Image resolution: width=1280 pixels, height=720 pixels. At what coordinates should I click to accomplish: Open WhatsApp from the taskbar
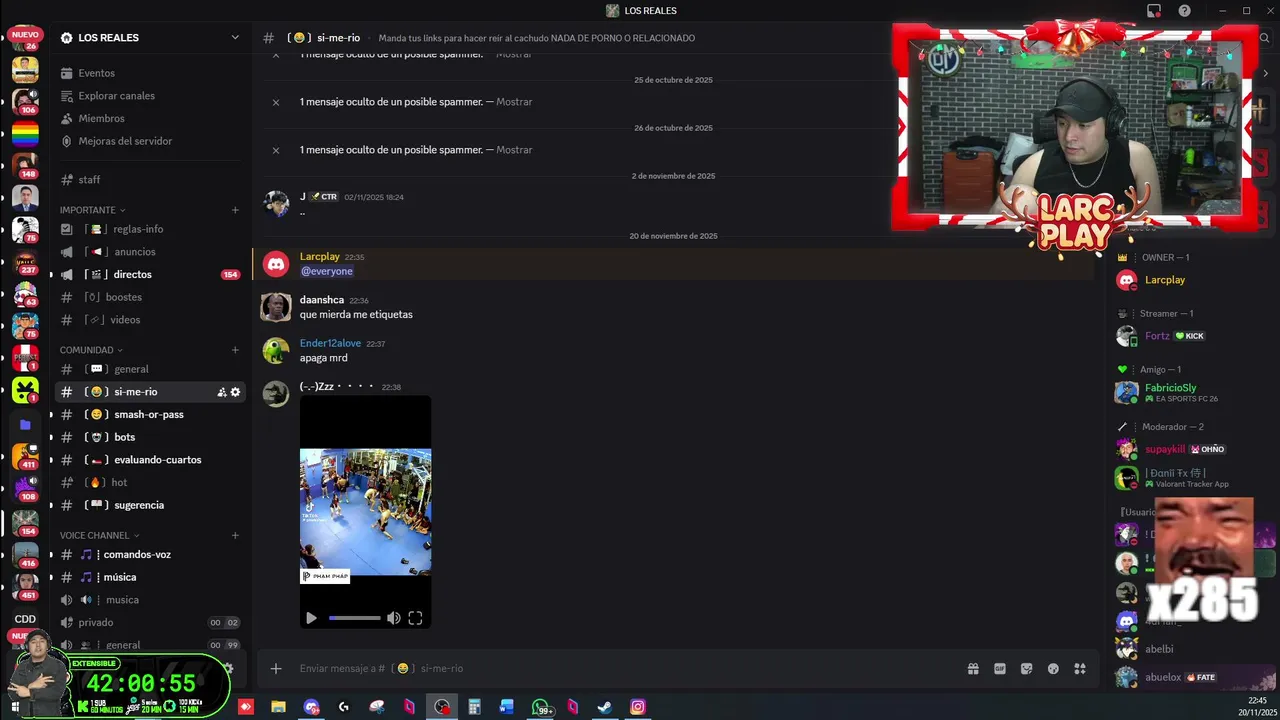pyautogui.click(x=540, y=707)
